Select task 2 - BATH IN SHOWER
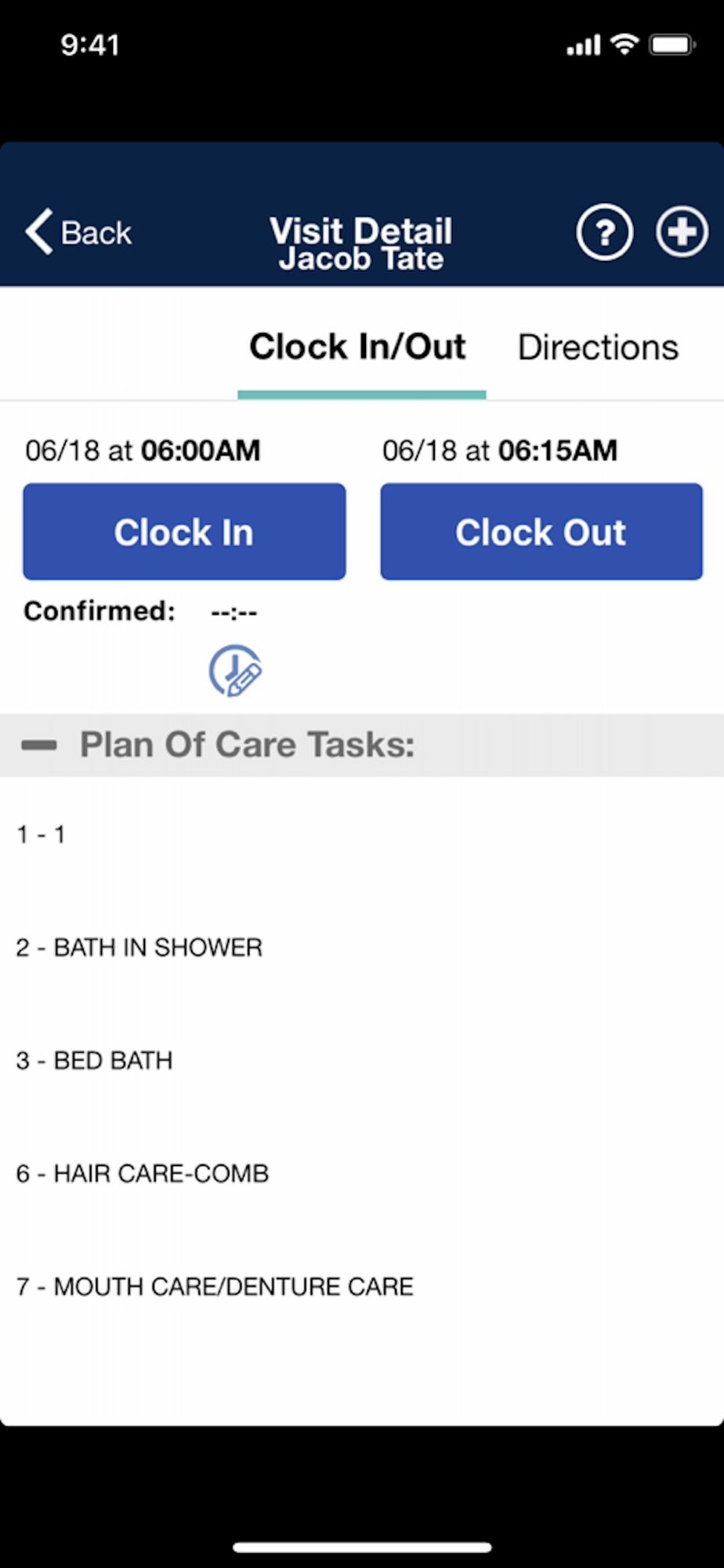Image resolution: width=724 pixels, height=1568 pixels. 362,947
